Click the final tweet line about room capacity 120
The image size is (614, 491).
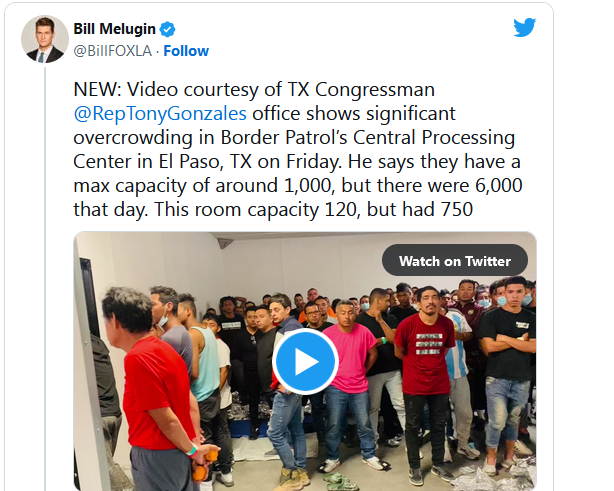click(273, 209)
